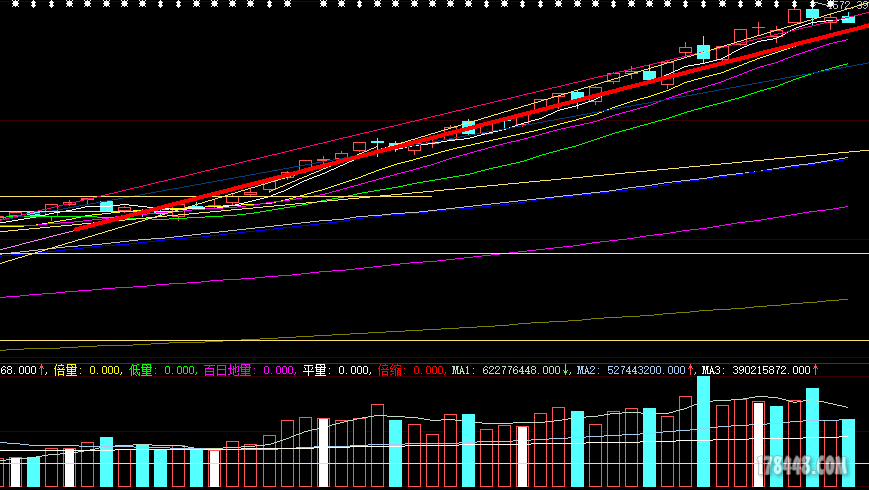Click the leftmost white volume bar
869x490 pixels.
point(15,472)
